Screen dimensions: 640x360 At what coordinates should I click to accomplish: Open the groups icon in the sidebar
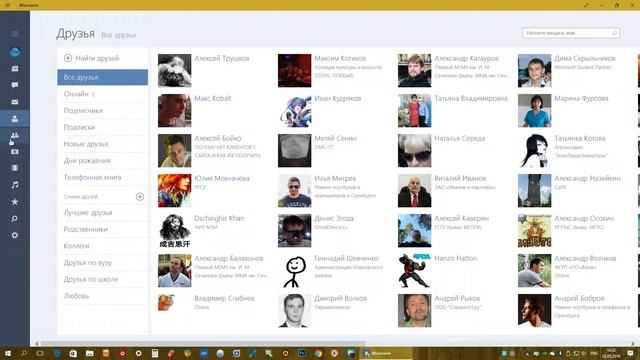15,135
